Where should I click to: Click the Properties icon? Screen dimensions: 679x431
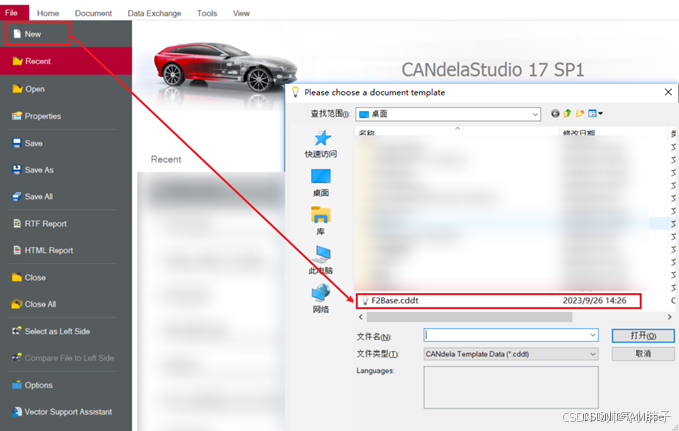pyautogui.click(x=17, y=116)
